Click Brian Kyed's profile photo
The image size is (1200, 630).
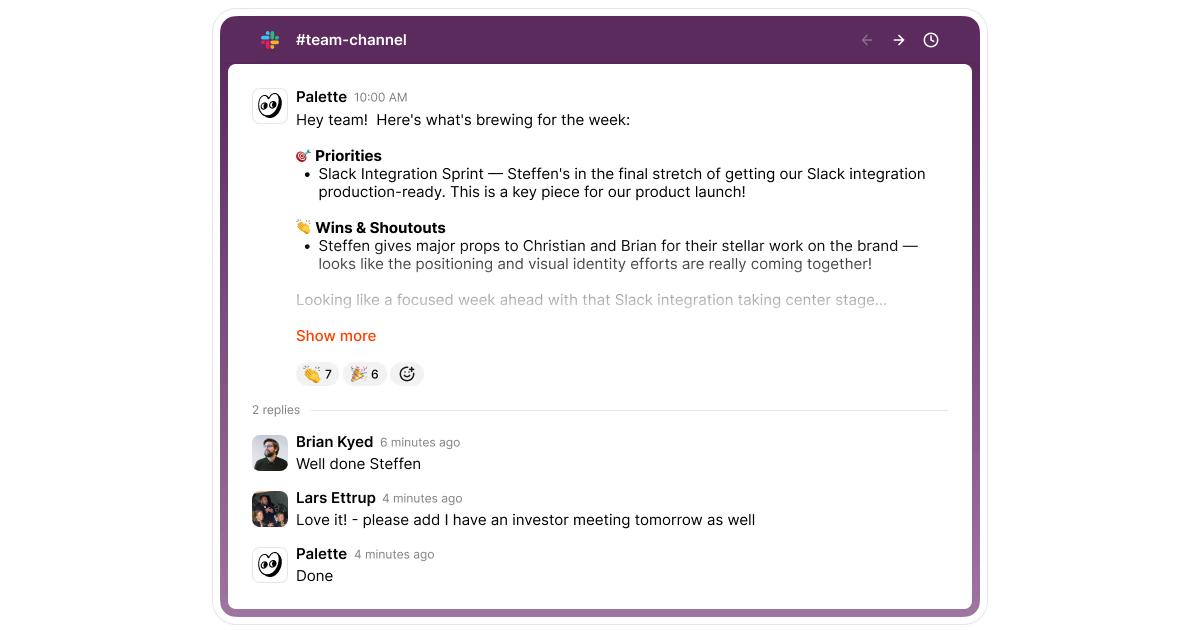270,453
